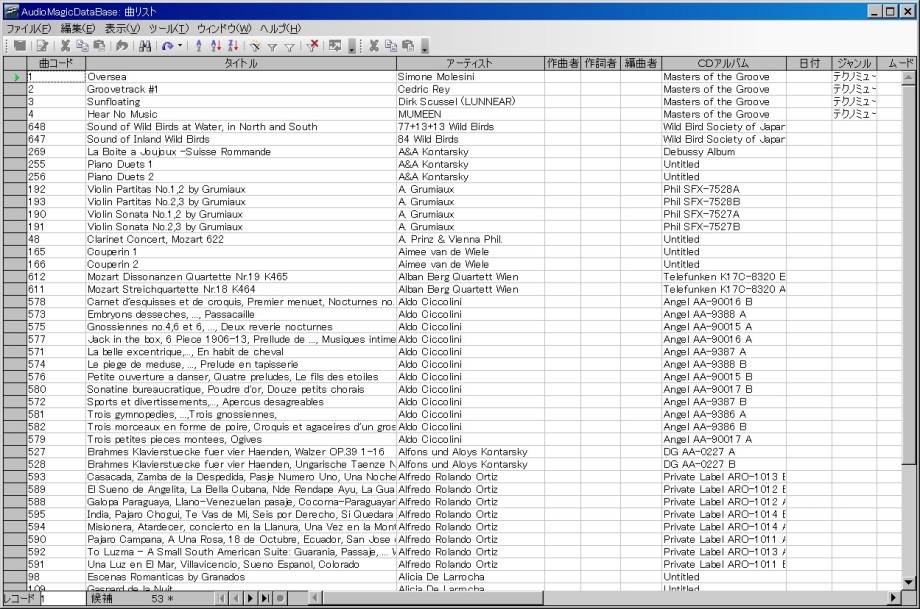Open the Standard Filter funnel icon

[289, 46]
